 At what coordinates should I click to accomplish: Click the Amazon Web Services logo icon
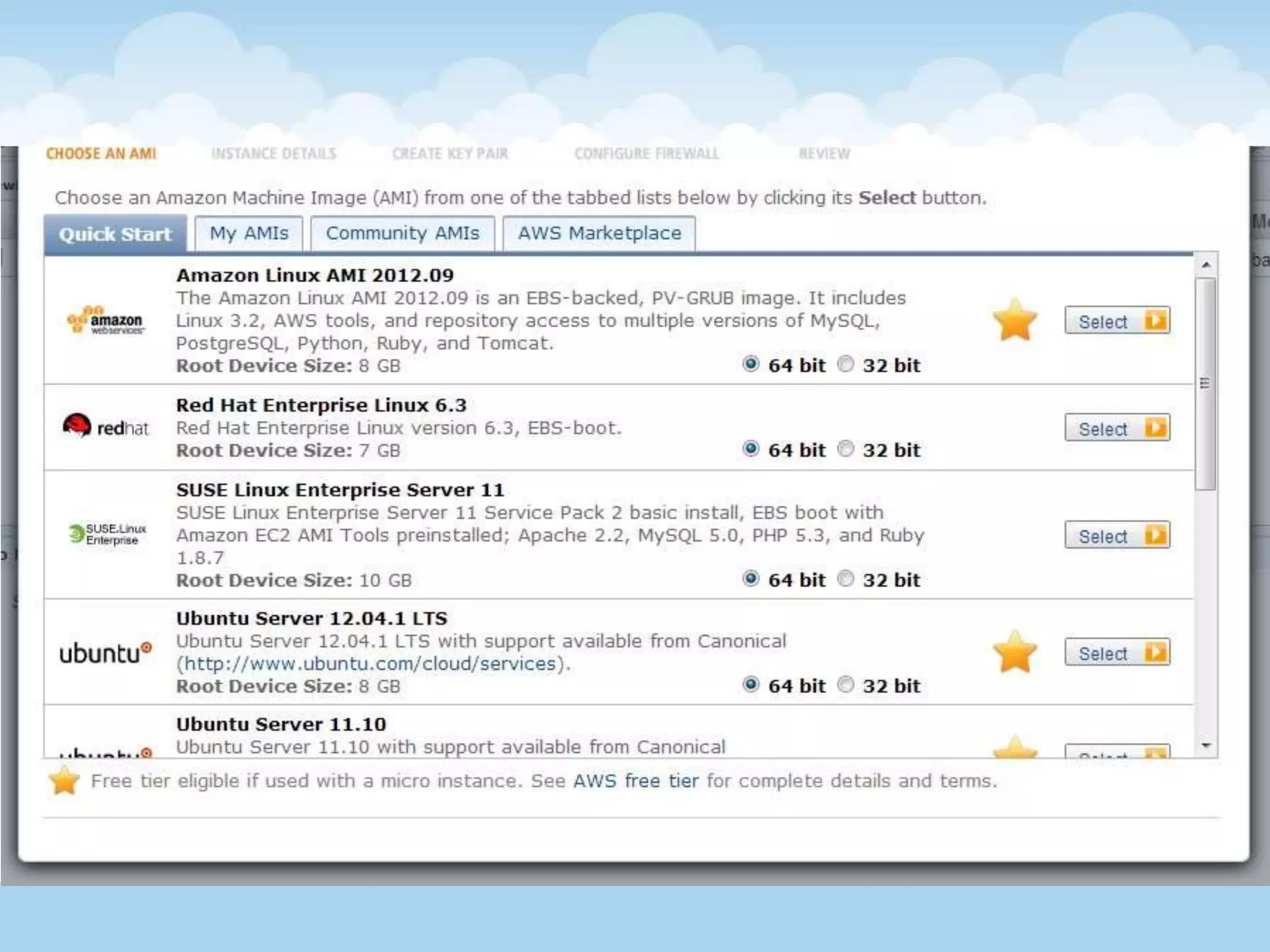pos(105,320)
